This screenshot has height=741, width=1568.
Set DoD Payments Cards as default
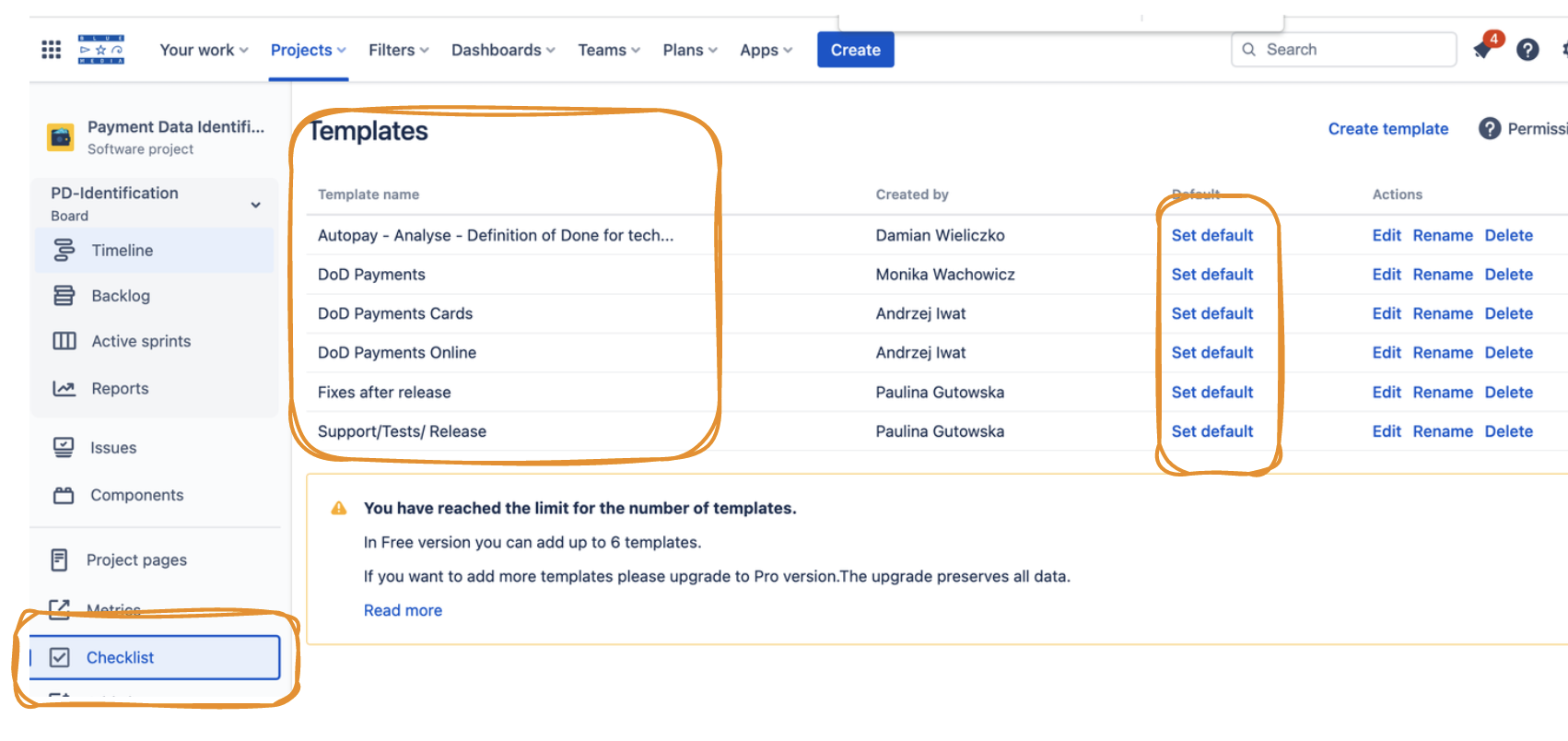click(x=1211, y=313)
